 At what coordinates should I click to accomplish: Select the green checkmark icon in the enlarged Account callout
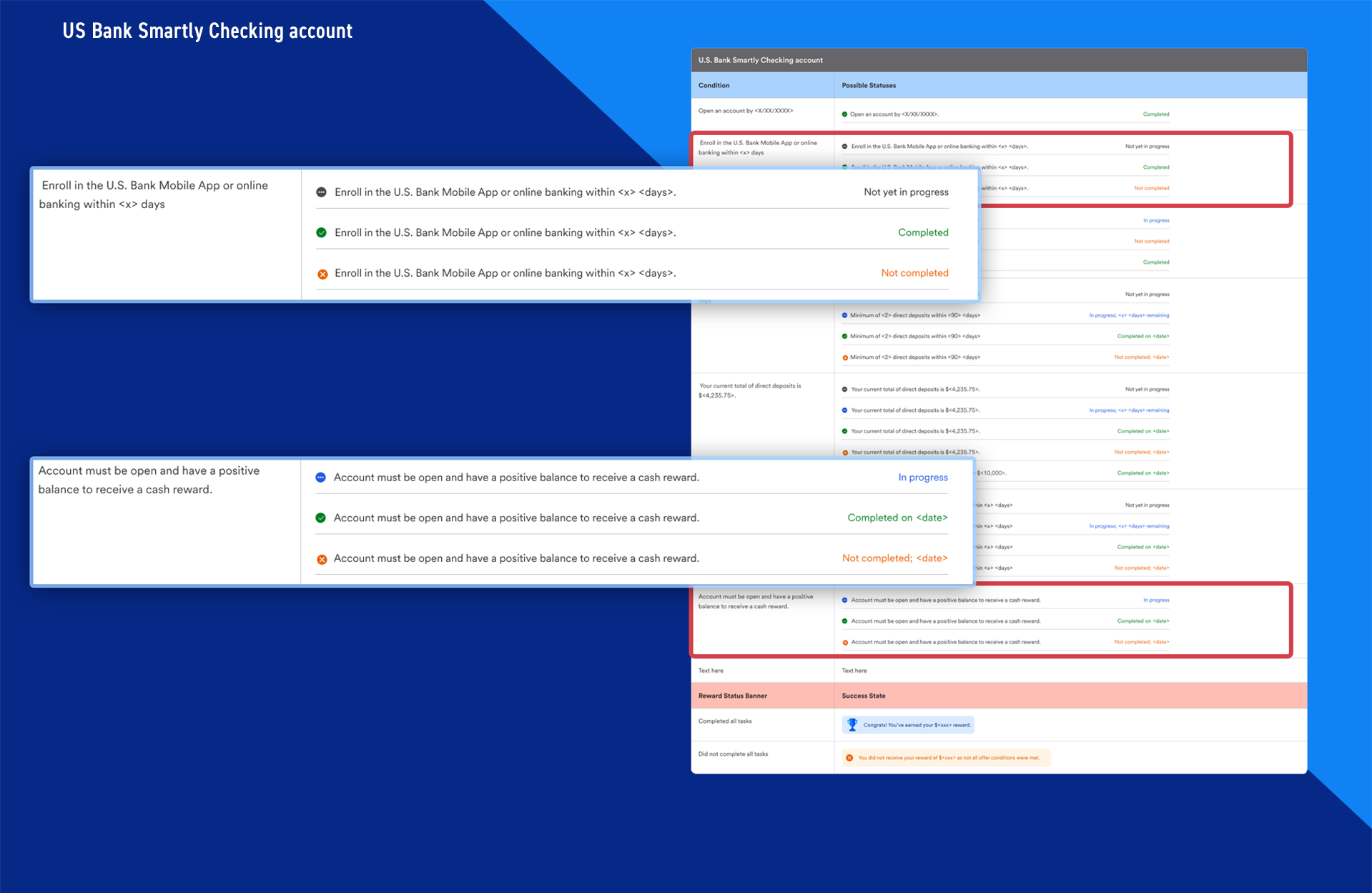(320, 518)
